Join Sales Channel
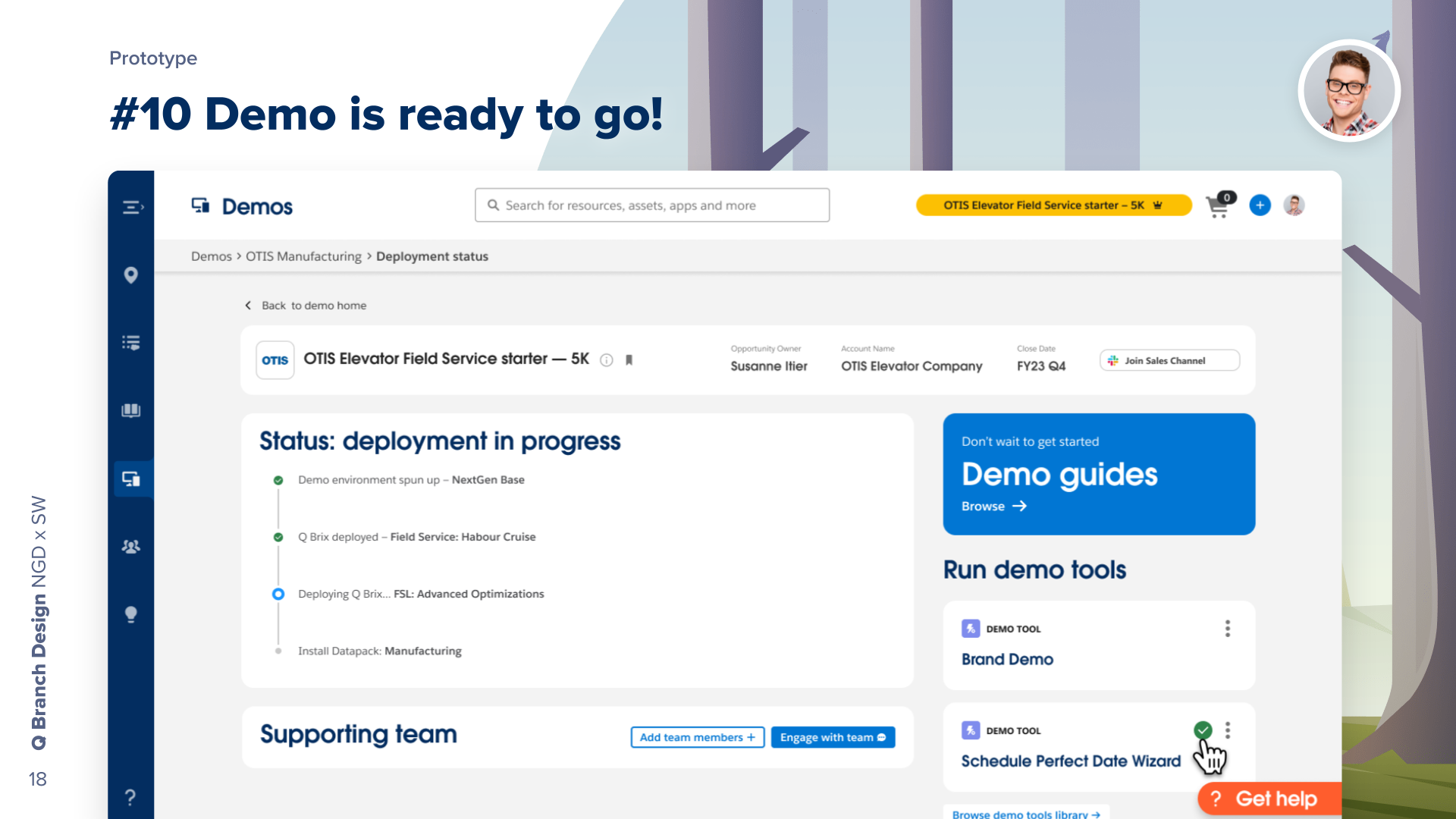This screenshot has width=1456, height=819. [x=1169, y=360]
